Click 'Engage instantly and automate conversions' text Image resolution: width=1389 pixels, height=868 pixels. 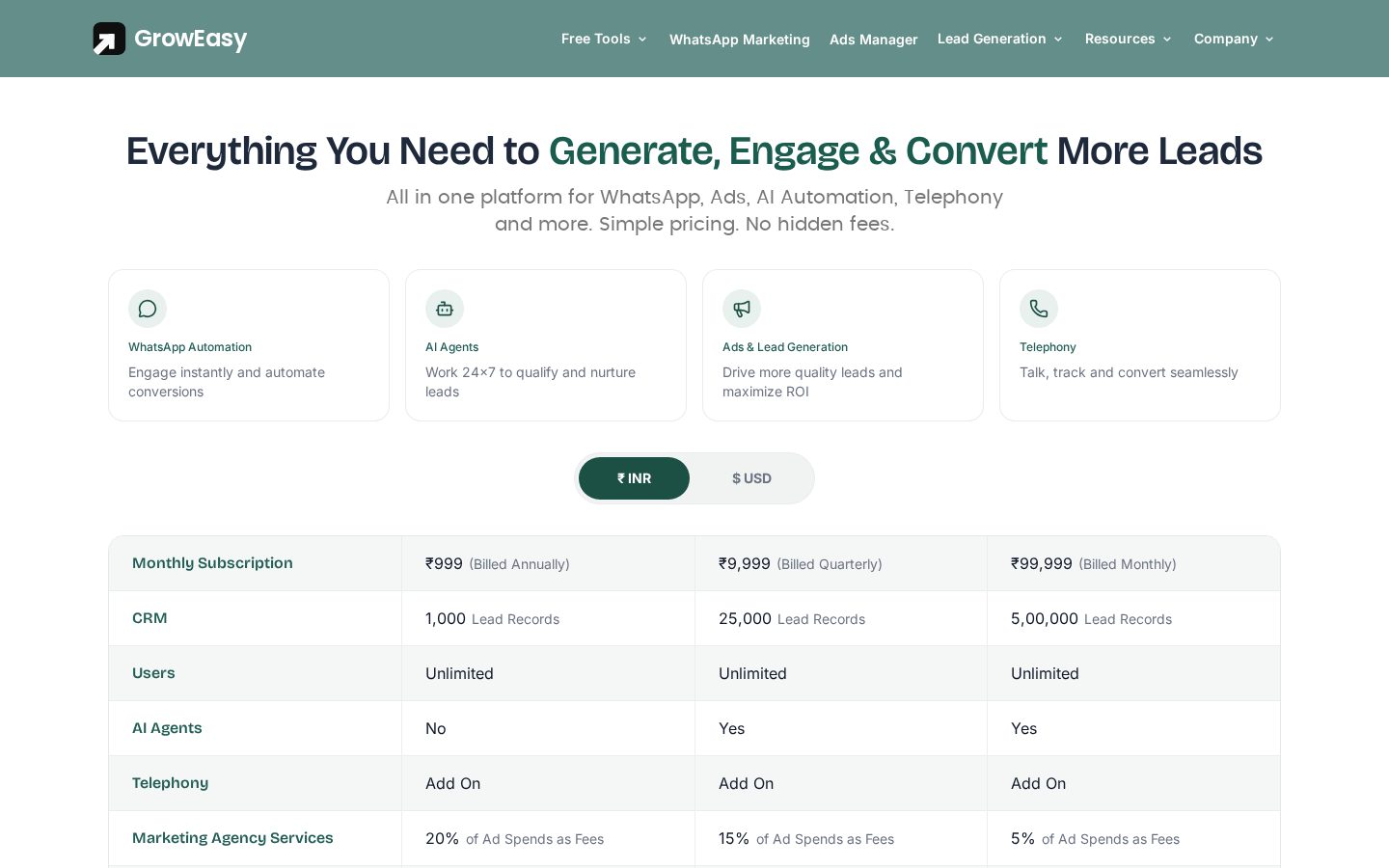tap(227, 382)
